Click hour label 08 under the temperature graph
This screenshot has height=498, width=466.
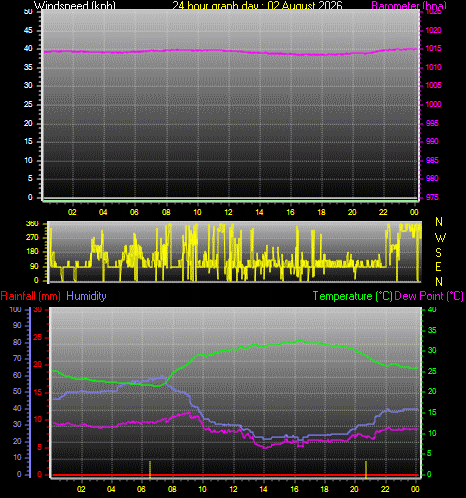click(172, 489)
